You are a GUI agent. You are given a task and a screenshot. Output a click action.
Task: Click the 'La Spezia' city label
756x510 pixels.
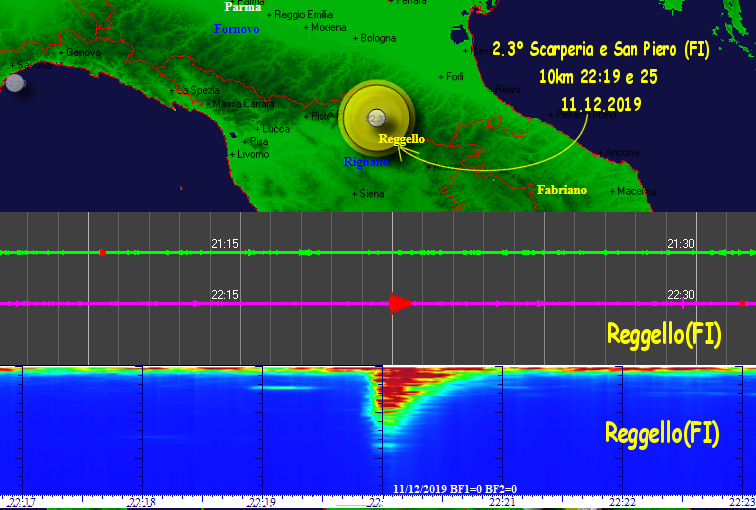[x=198, y=90]
